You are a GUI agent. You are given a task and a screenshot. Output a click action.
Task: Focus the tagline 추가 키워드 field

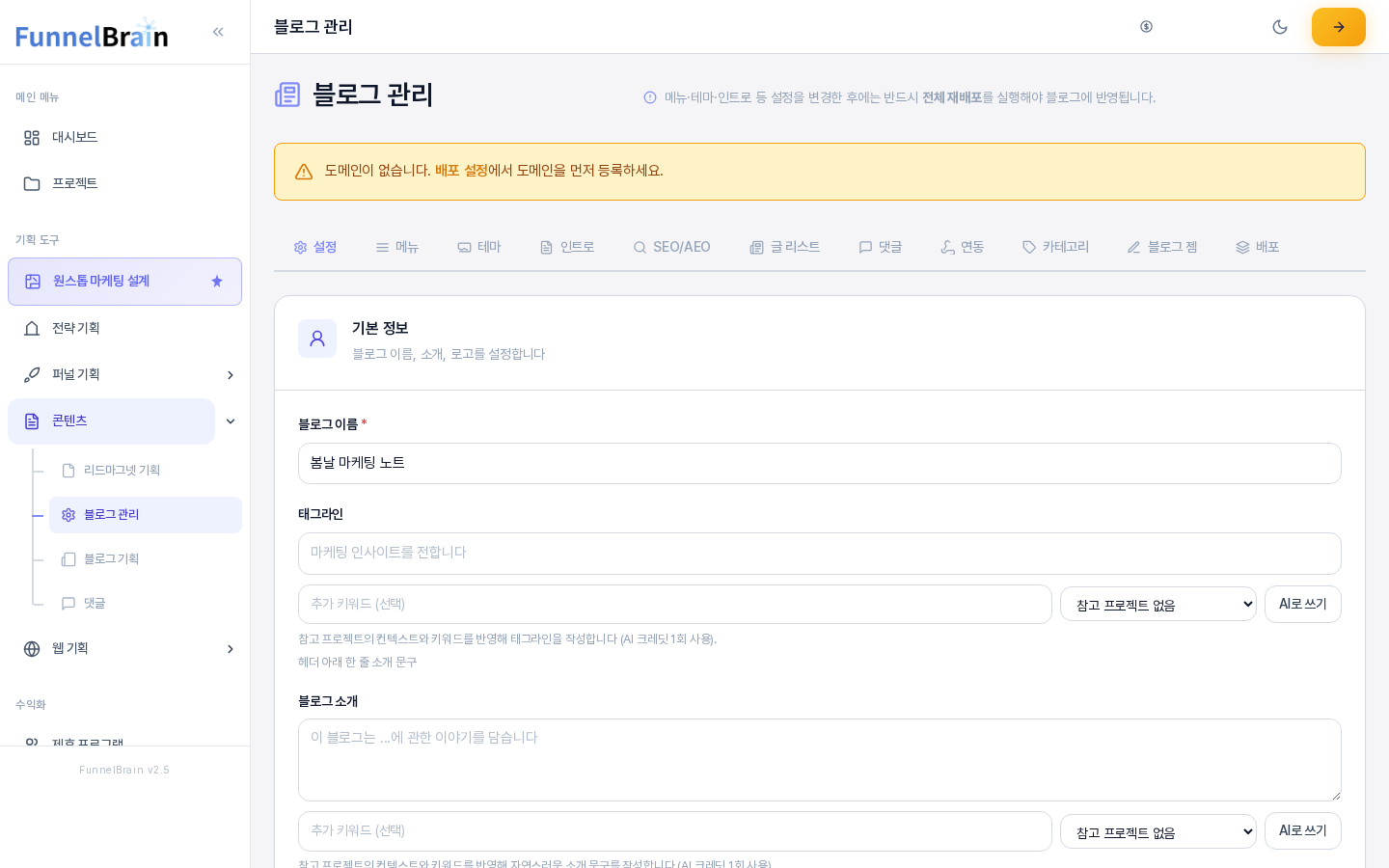click(675, 605)
